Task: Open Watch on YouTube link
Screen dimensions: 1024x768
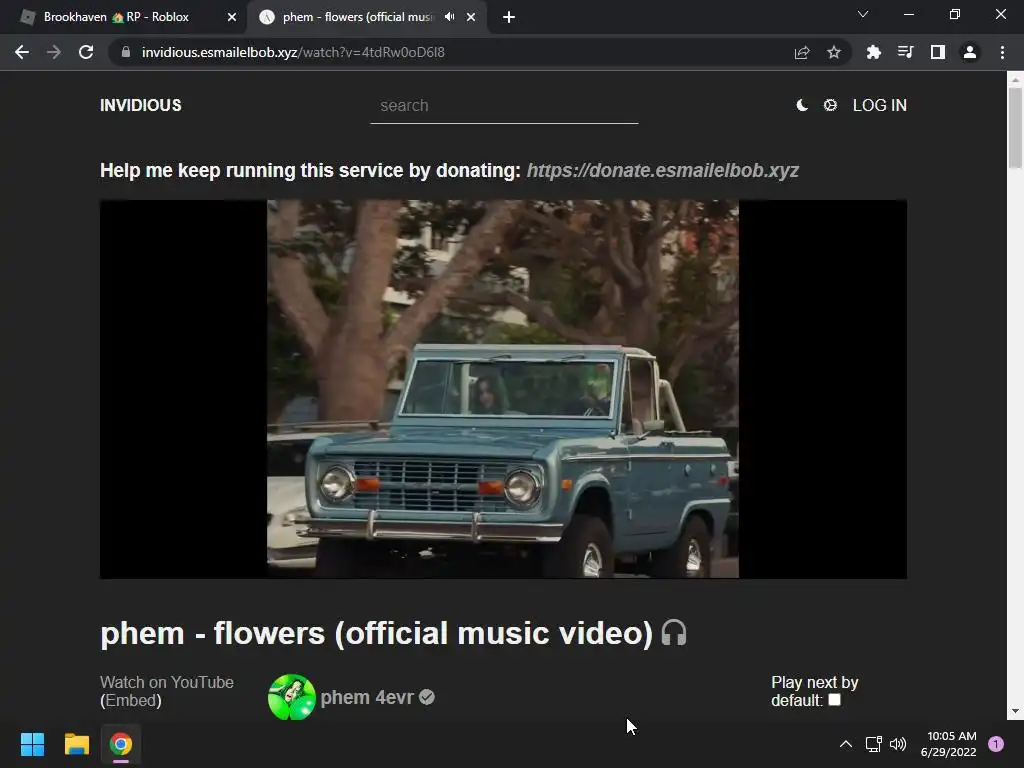Action: click(167, 682)
